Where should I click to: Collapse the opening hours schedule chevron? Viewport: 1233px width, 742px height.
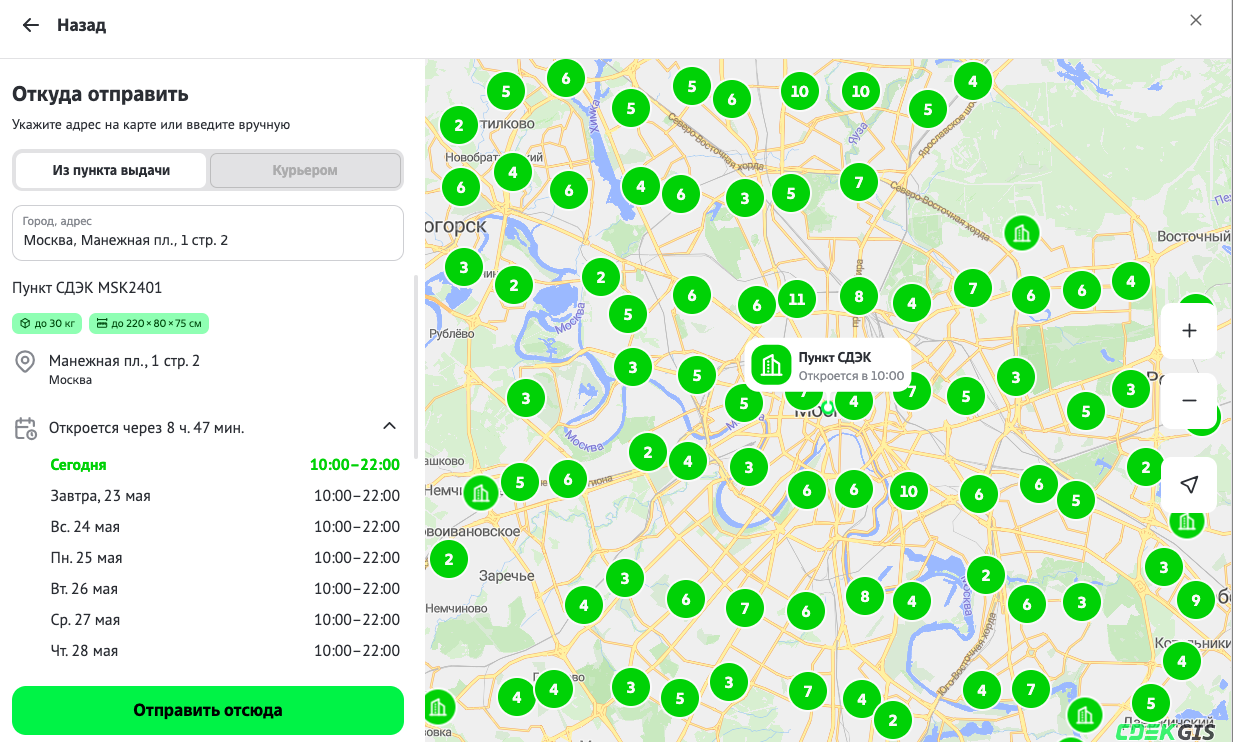(x=389, y=427)
